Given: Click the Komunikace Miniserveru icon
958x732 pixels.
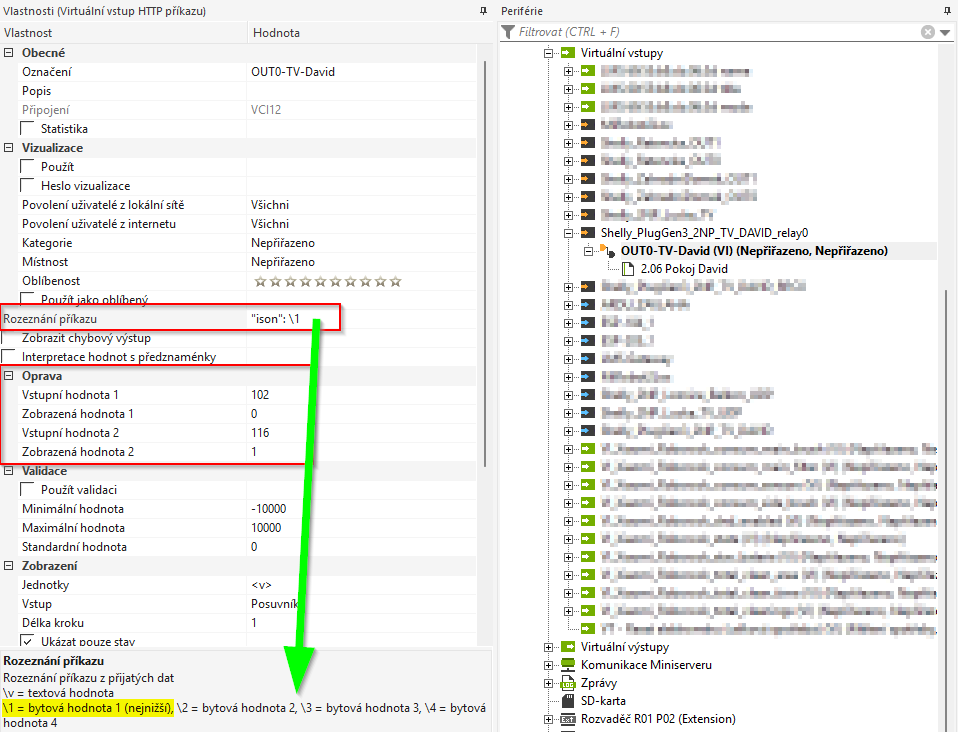Looking at the screenshot, I should [570, 665].
